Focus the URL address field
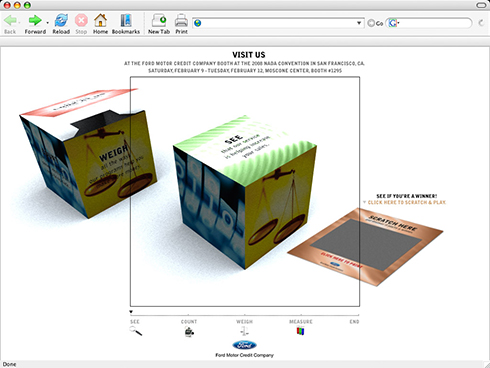This screenshot has width=490, height=368. click(278, 23)
